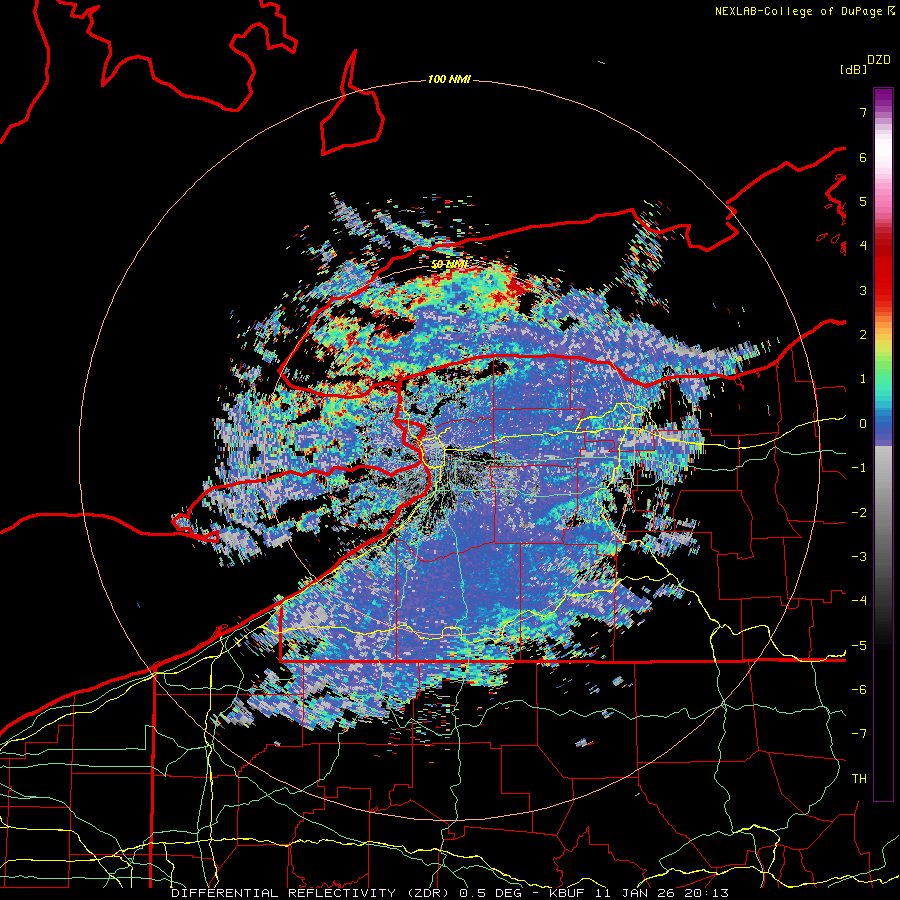
Task: Click the -5 dB legend tick label
Action: (x=859, y=646)
